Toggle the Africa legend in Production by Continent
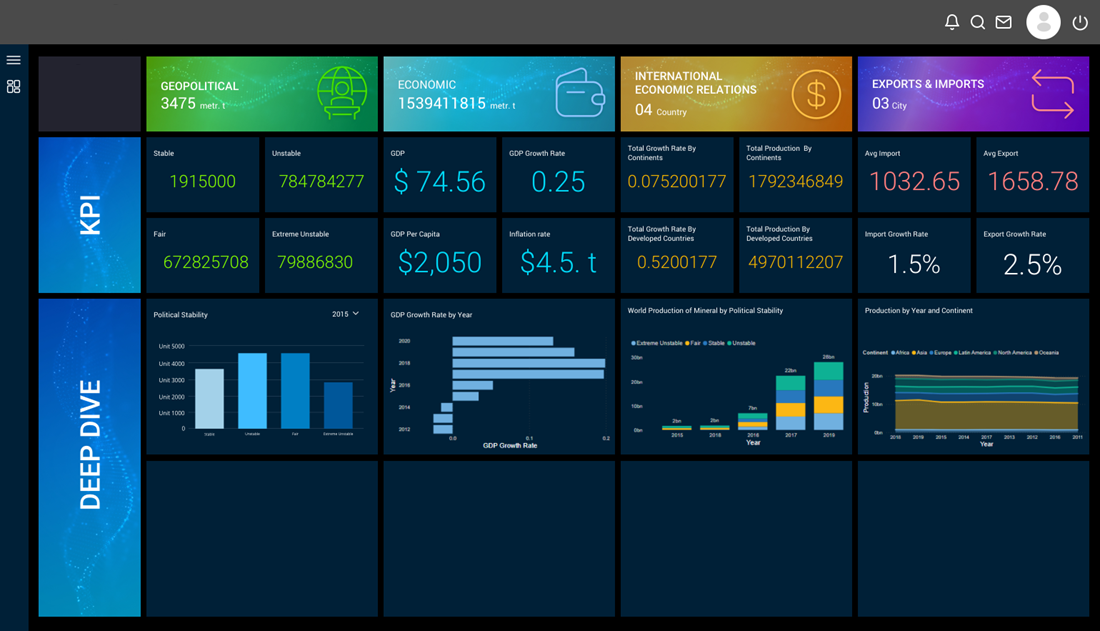The height and width of the screenshot is (631, 1100). 901,352
